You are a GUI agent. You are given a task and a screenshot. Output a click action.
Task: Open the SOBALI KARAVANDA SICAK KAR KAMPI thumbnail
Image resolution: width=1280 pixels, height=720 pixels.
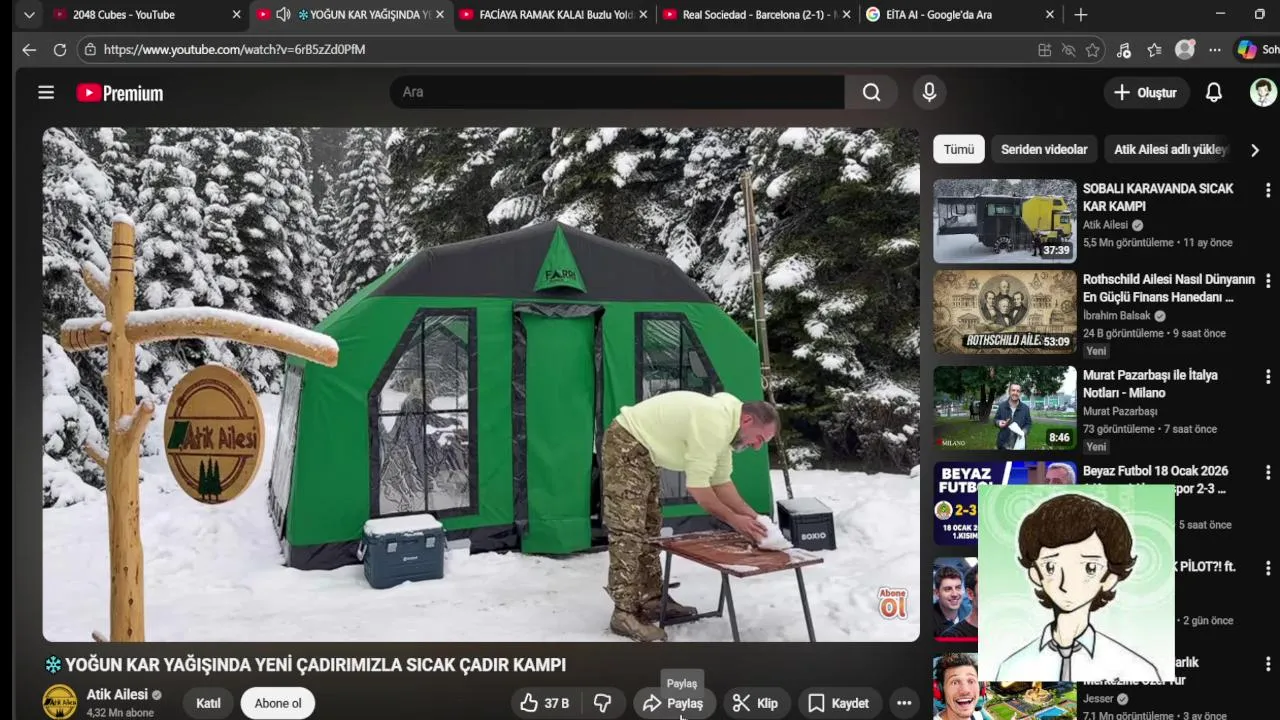(1005, 221)
